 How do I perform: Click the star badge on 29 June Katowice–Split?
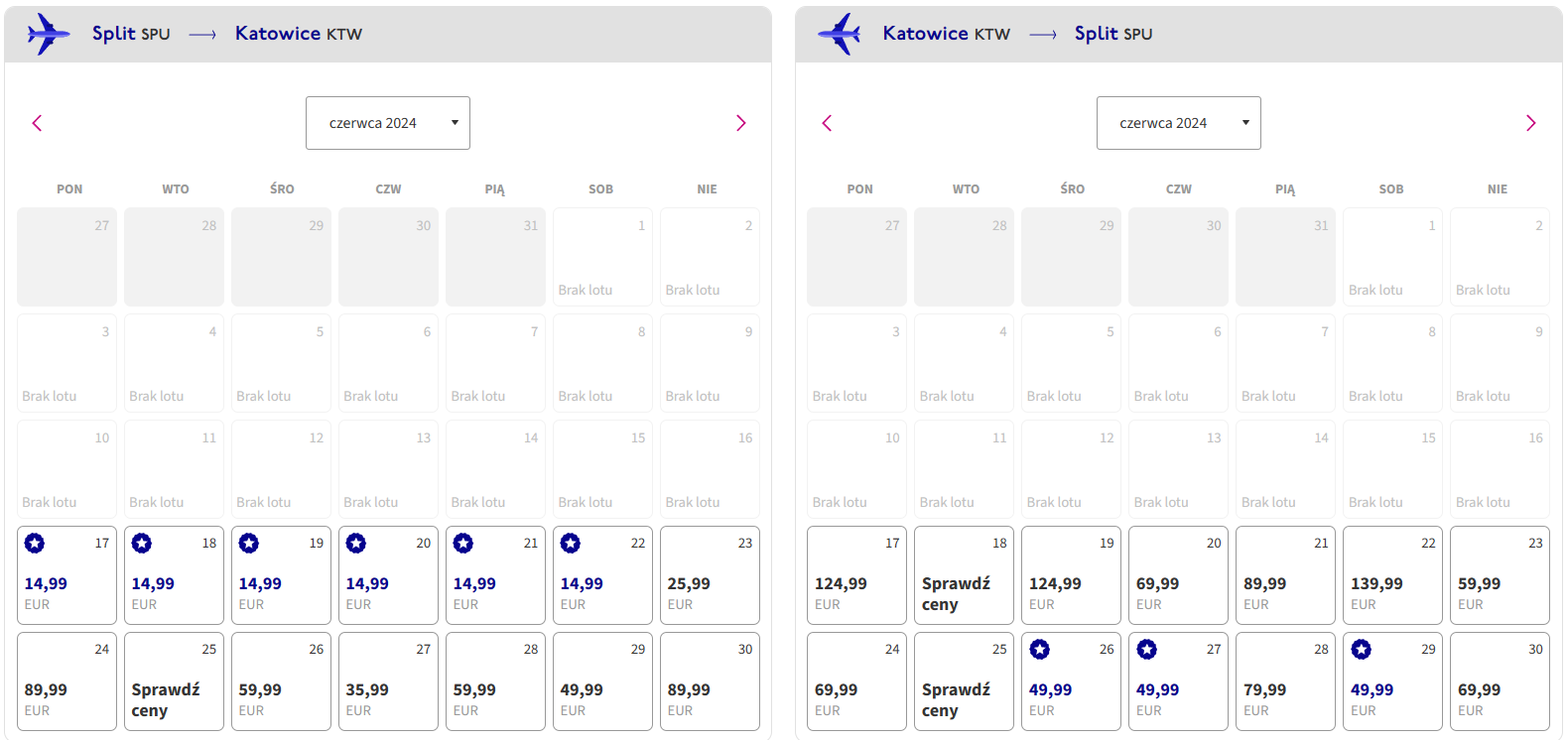point(1362,650)
